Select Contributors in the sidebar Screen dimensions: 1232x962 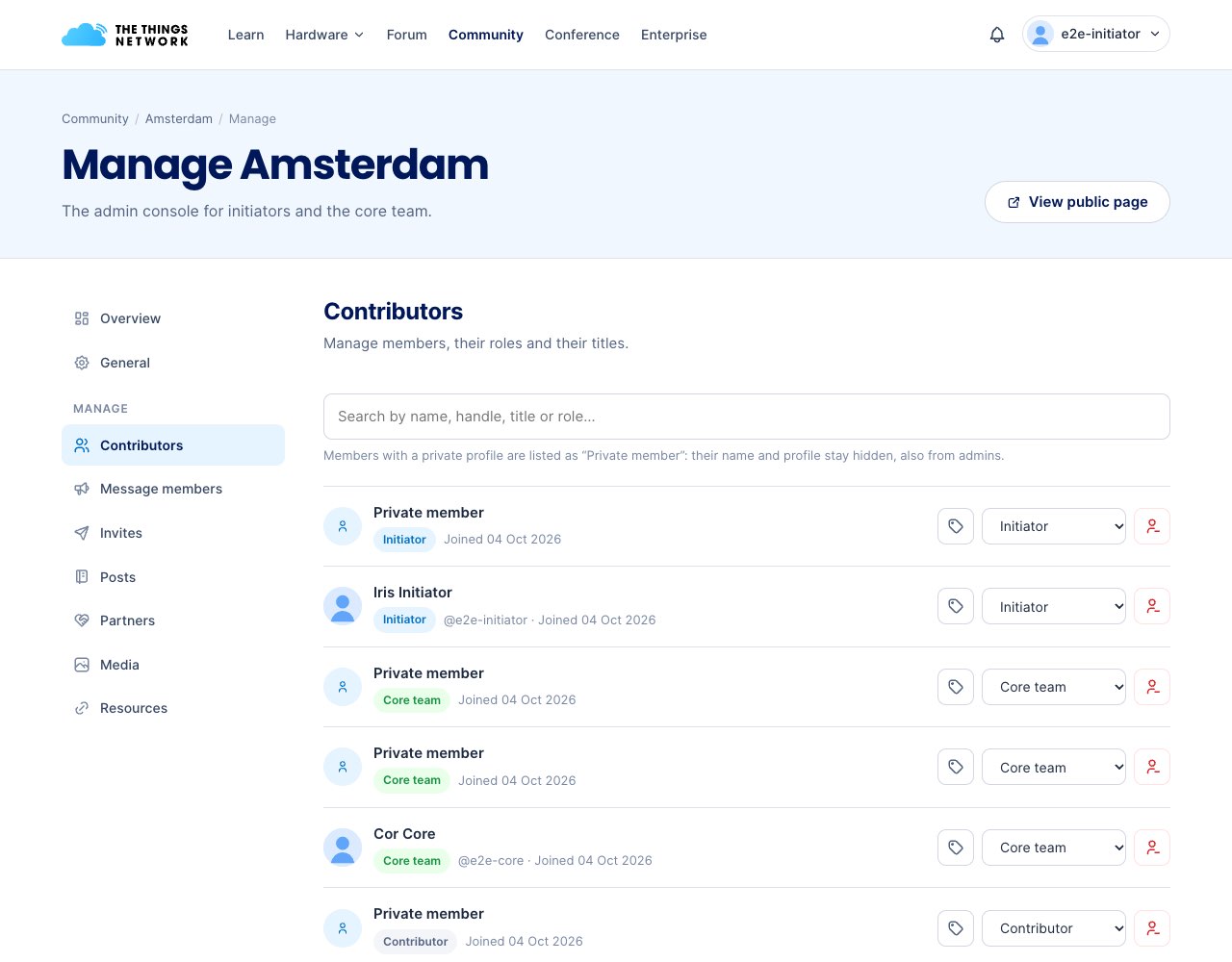[x=173, y=445]
